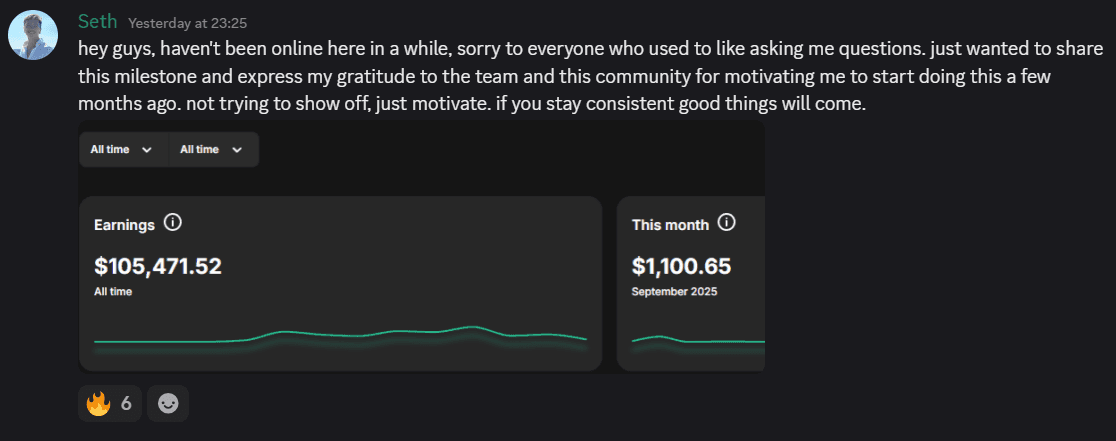The image size is (1116, 441).
Task: Click the 'September 2025' label
Action: 674,292
